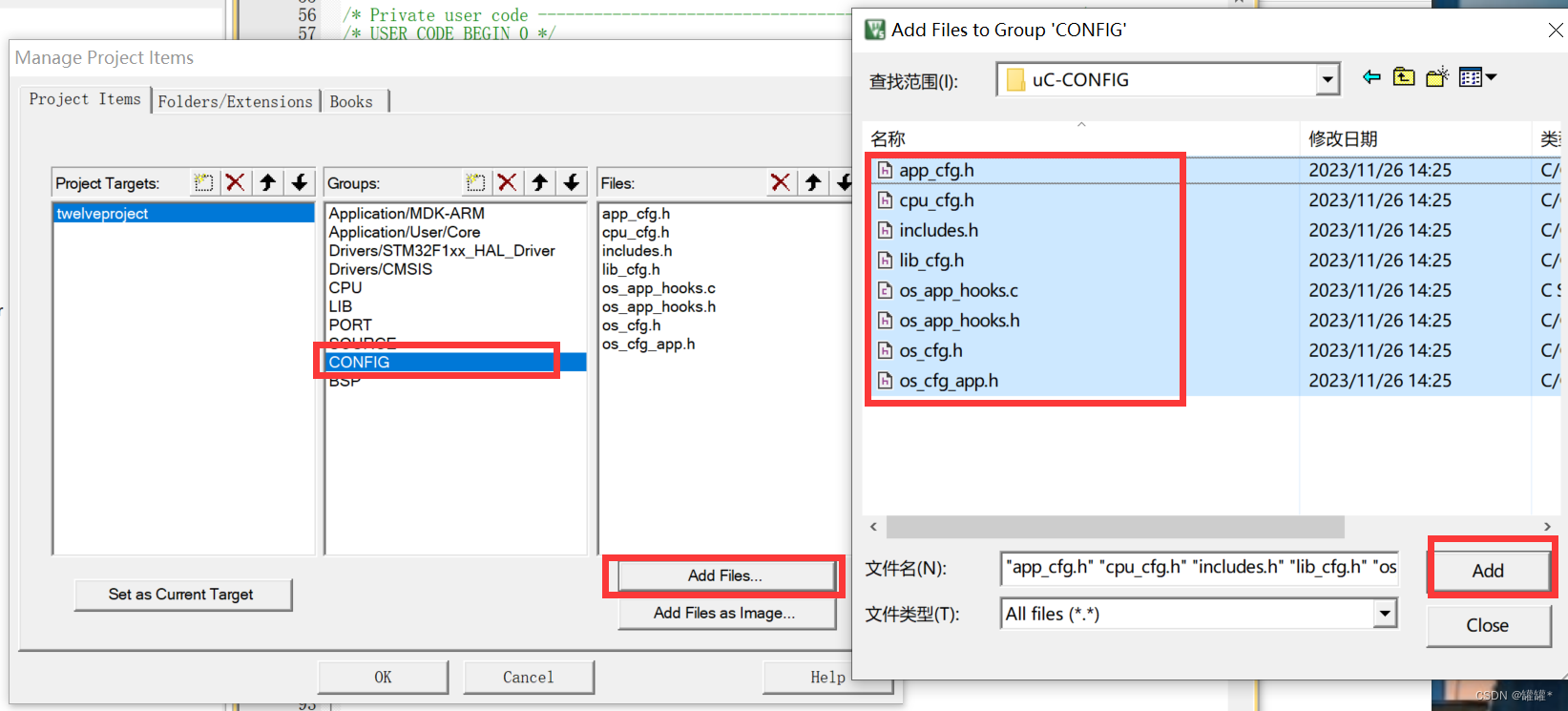
Task: Select CONFIG group
Action: [455, 363]
